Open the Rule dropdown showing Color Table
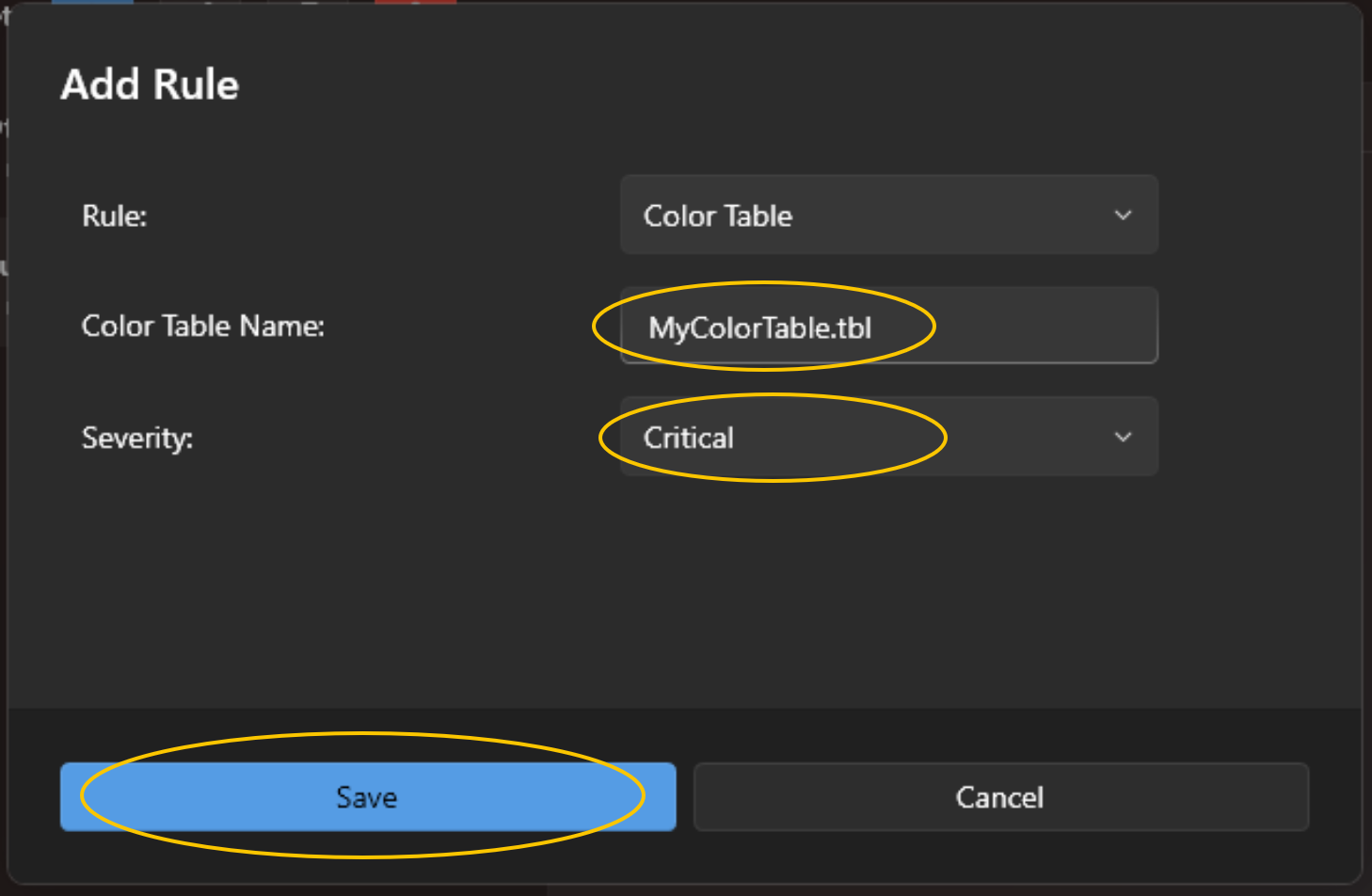The height and width of the screenshot is (896, 1372). 888,216
